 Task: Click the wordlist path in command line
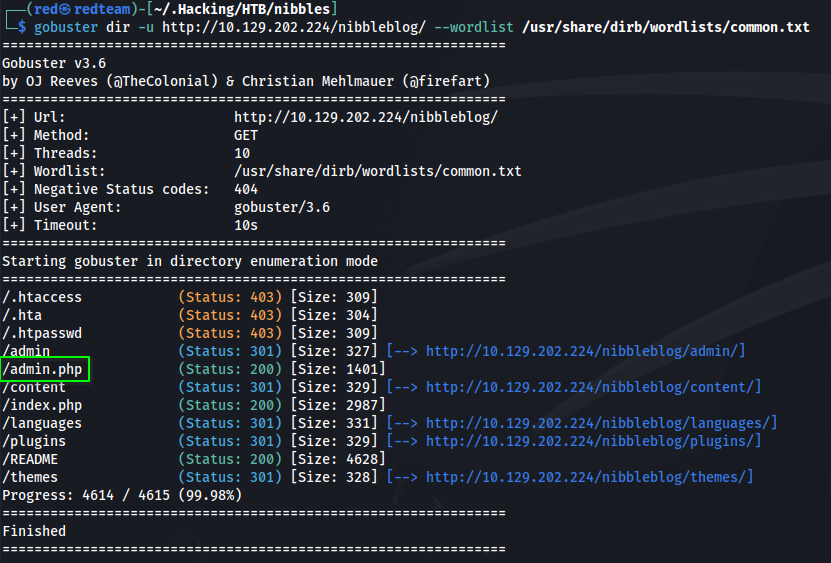coord(666,27)
